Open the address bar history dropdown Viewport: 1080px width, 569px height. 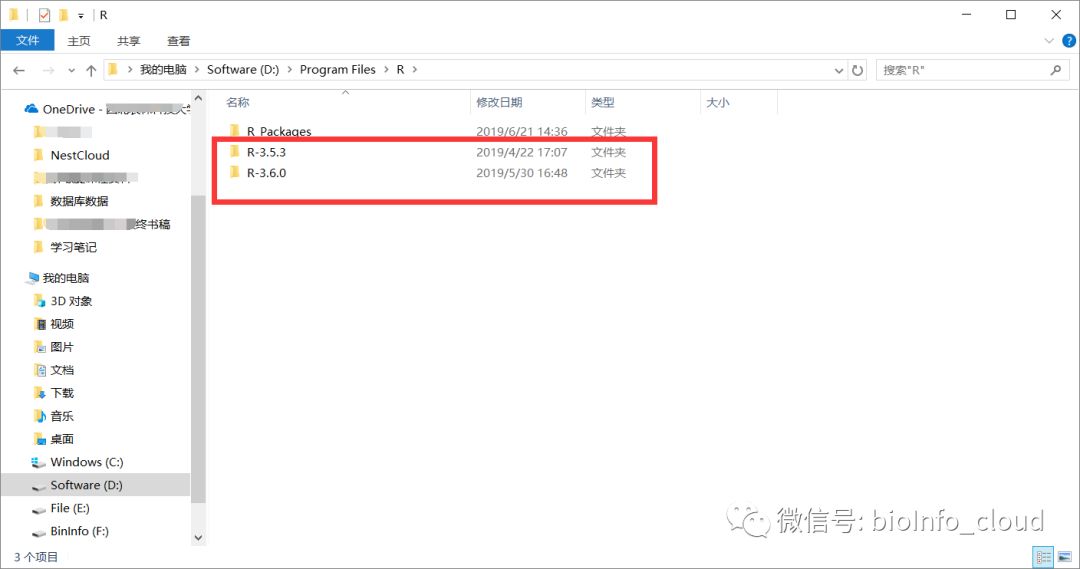(838, 70)
